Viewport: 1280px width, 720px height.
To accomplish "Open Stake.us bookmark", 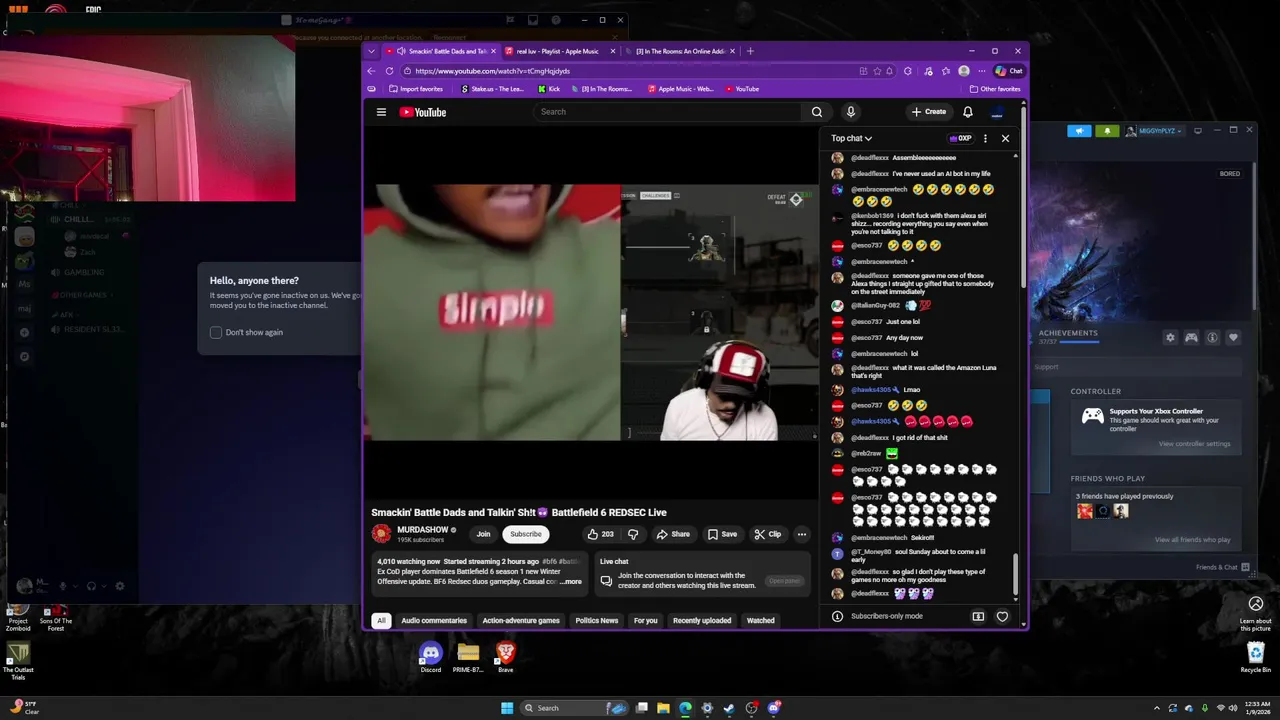I will click(492, 89).
